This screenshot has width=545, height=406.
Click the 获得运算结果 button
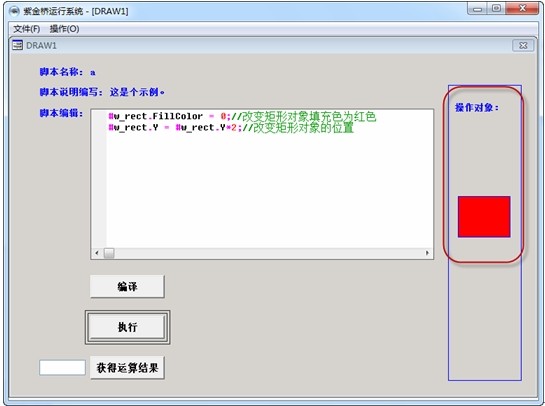[x=127, y=367]
